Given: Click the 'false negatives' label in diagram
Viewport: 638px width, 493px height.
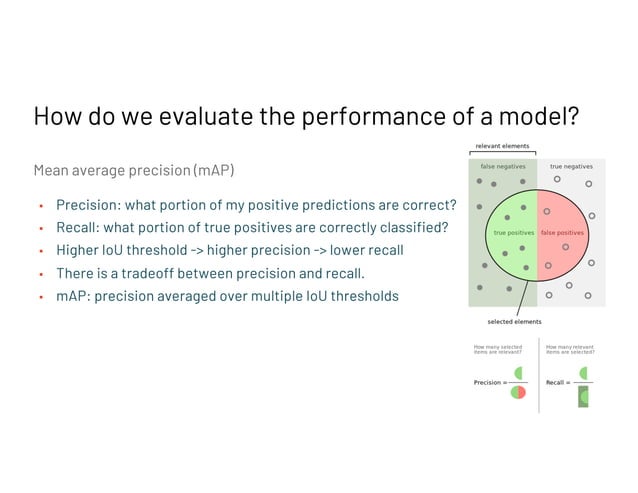Looking at the screenshot, I should click(503, 166).
